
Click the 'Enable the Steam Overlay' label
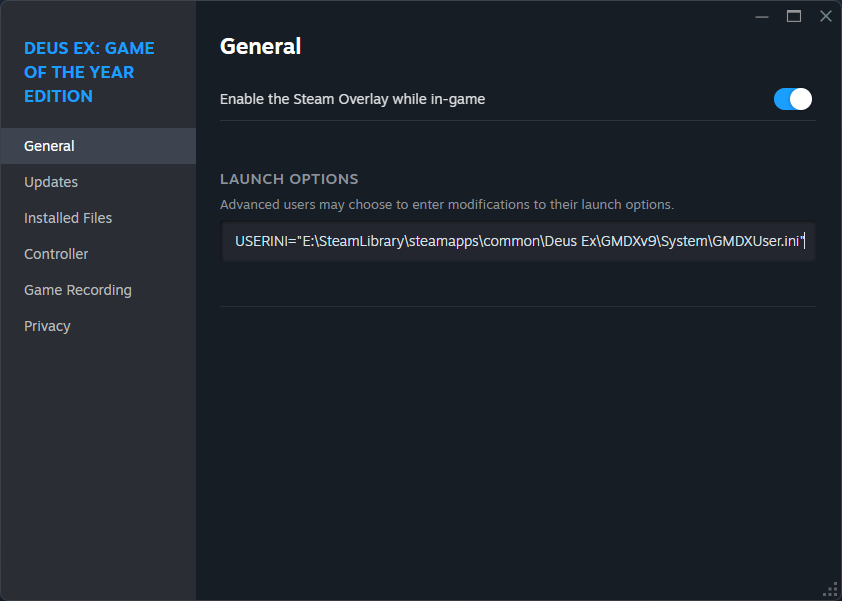[352, 99]
